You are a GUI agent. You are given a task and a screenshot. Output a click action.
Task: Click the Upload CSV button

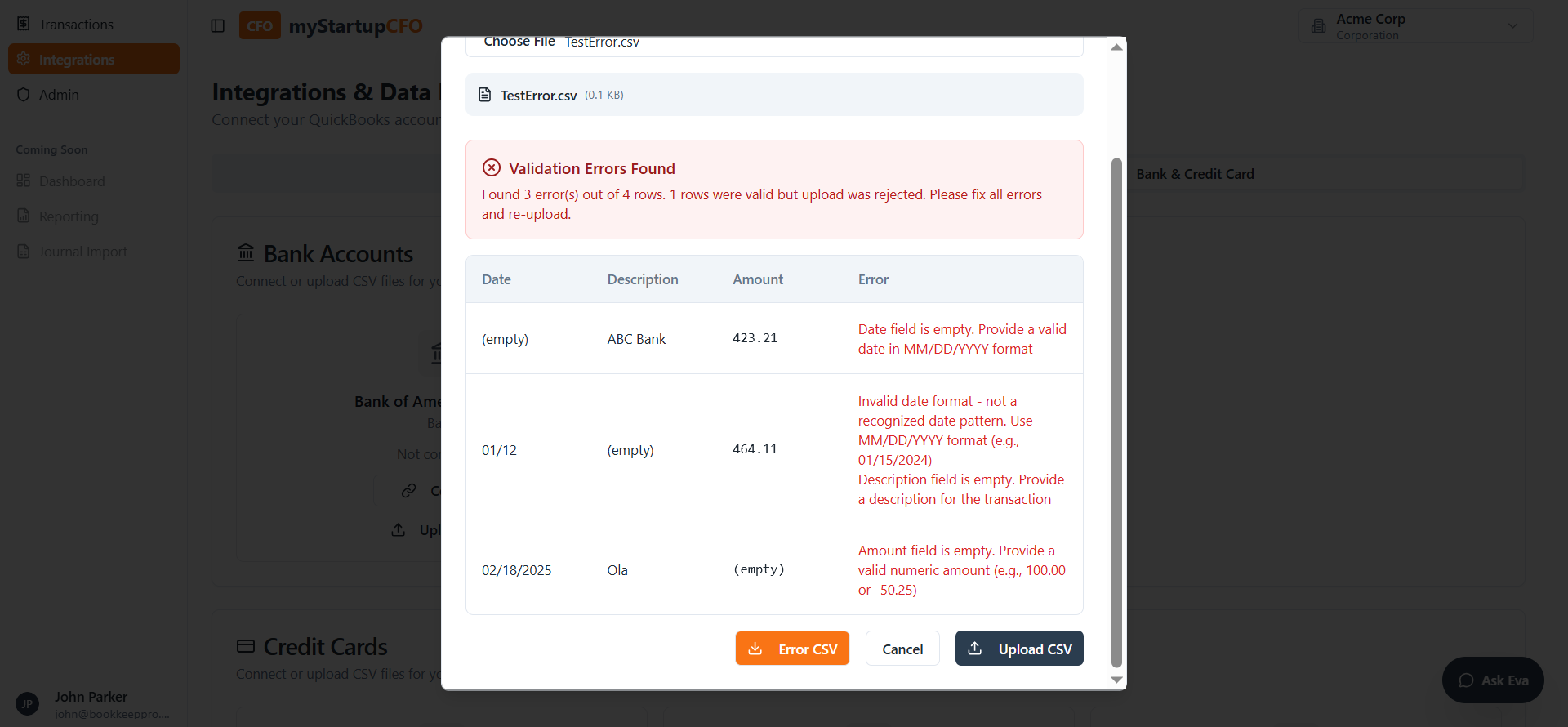click(1018, 649)
